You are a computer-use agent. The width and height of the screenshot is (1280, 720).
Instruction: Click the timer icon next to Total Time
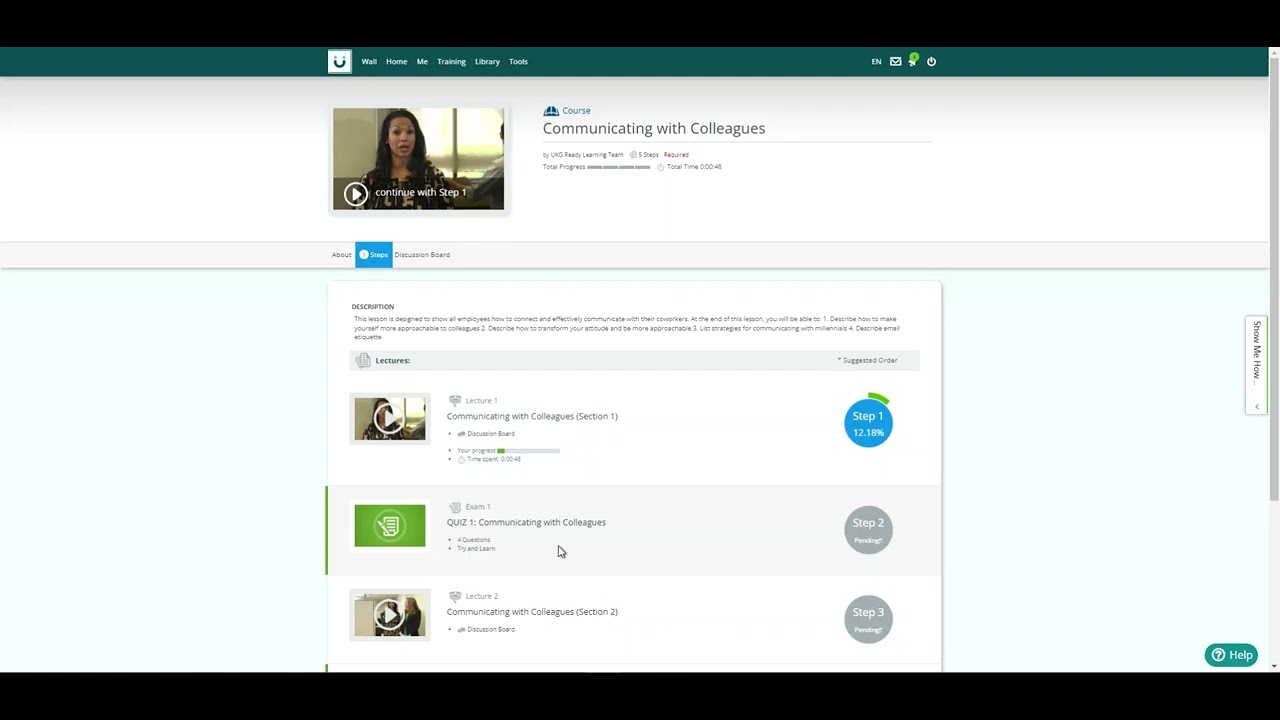click(x=660, y=167)
